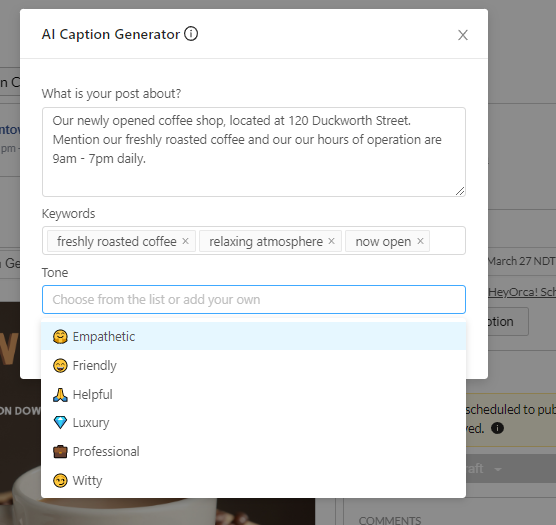Viewport: 556px width, 525px height.
Task: Click the resize handle of the post description box
Action: click(x=460, y=191)
